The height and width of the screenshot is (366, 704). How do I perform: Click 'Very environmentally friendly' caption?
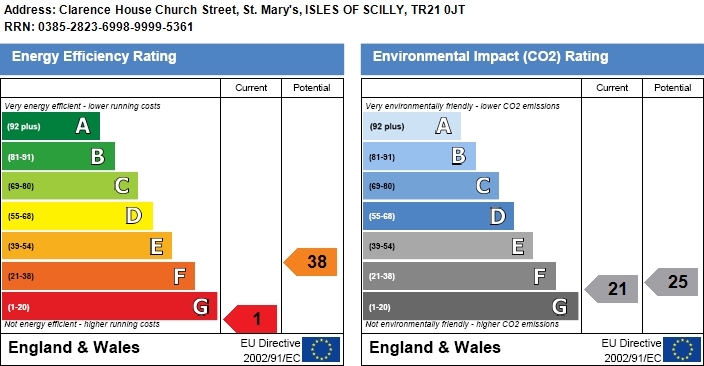pyautogui.click(x=462, y=106)
